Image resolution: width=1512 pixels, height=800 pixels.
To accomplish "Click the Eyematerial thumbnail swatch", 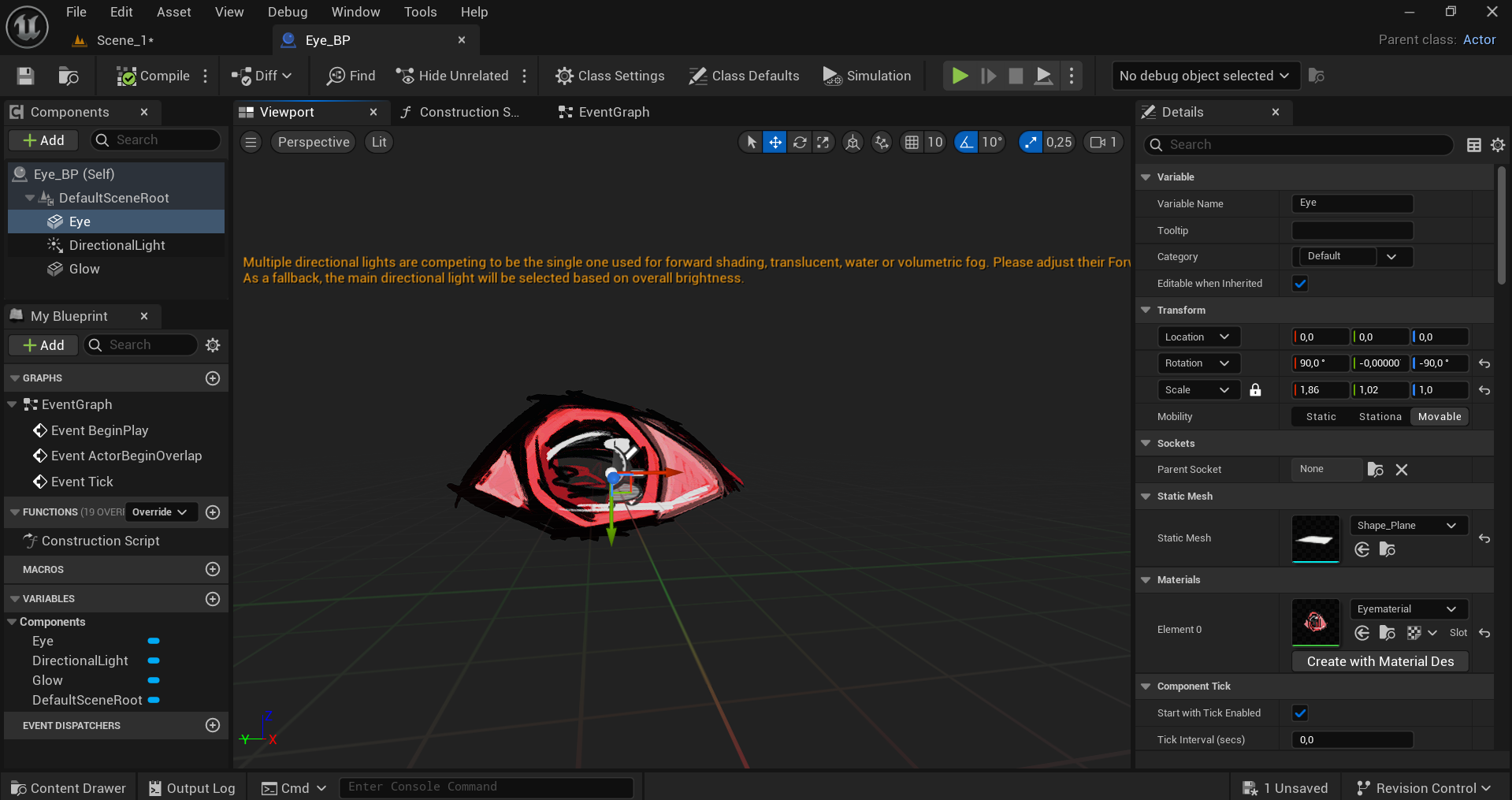I will click(1315, 622).
